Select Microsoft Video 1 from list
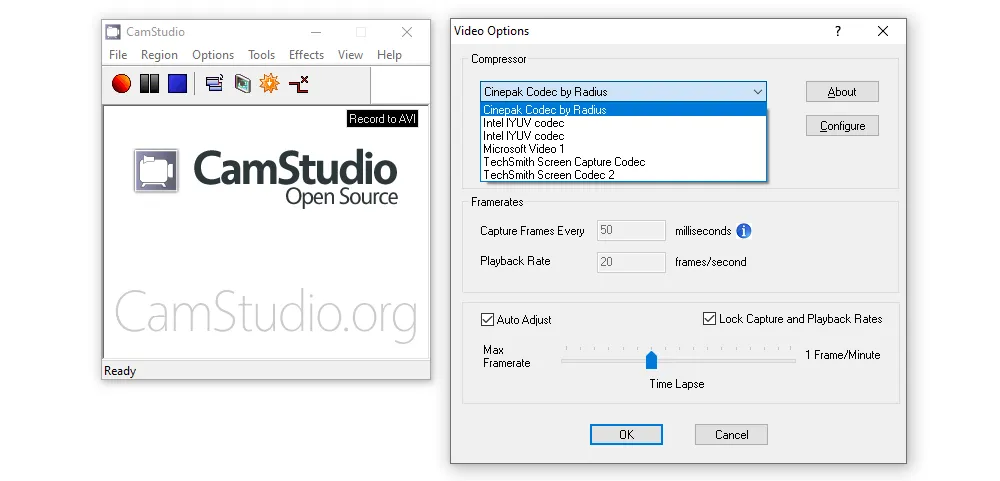Screen dimensions: 1000x481 [x=523, y=149]
